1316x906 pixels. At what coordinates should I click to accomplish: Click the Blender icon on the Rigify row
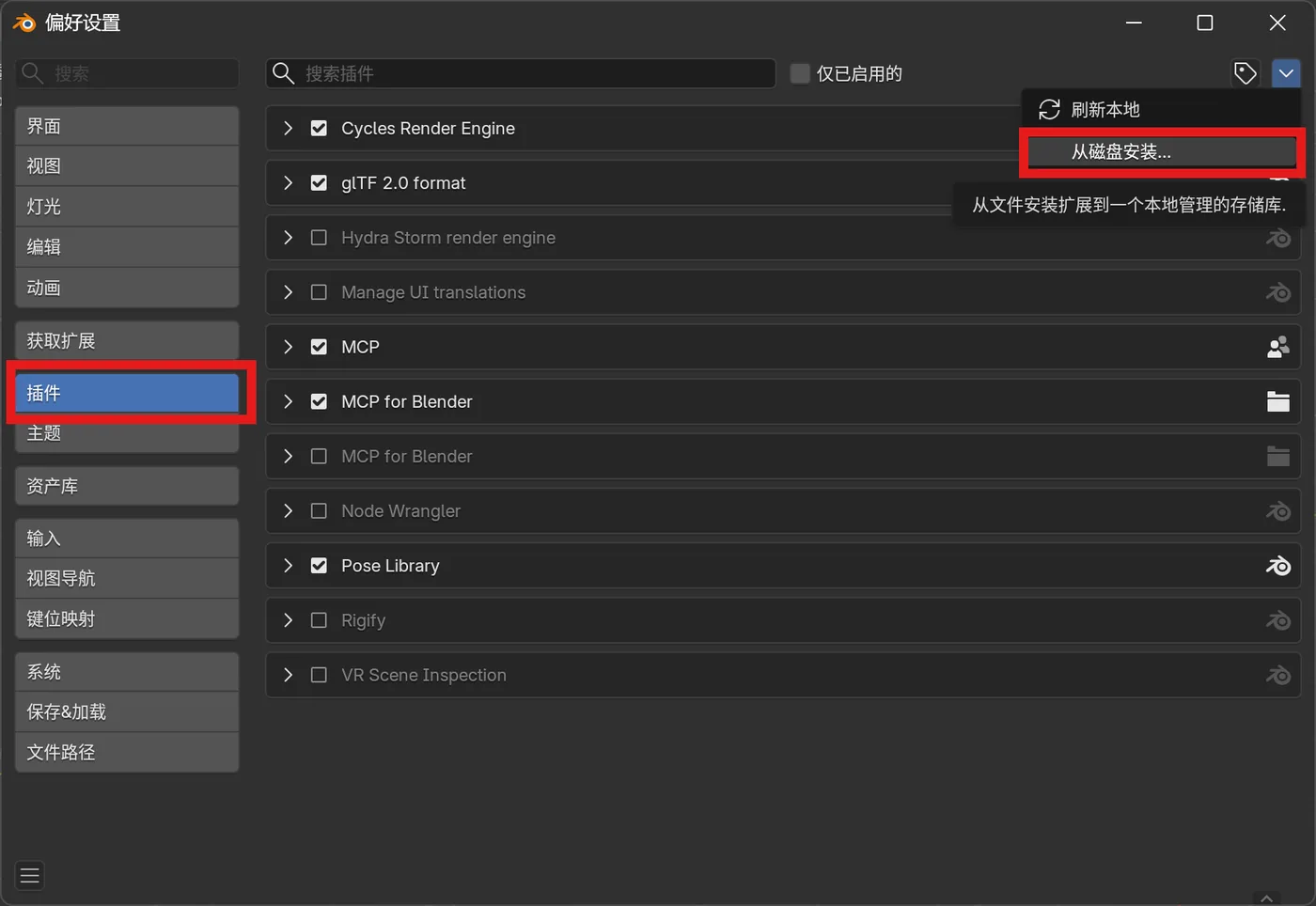(1278, 620)
